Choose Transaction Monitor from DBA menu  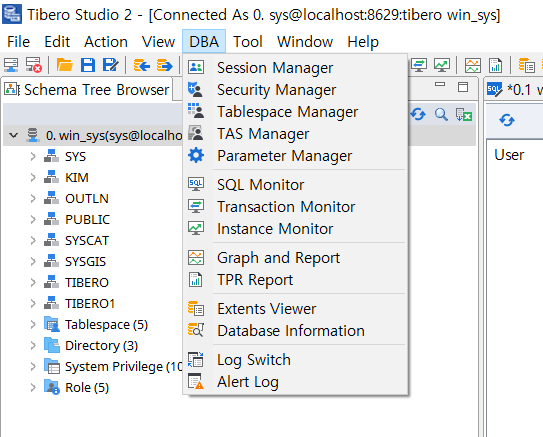[295, 207]
